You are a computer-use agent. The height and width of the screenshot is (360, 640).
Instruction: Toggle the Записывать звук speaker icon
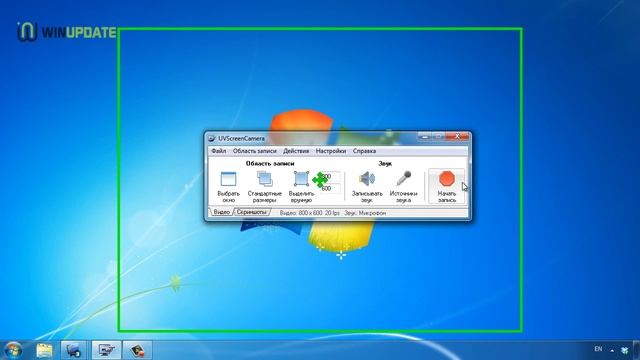[367, 179]
